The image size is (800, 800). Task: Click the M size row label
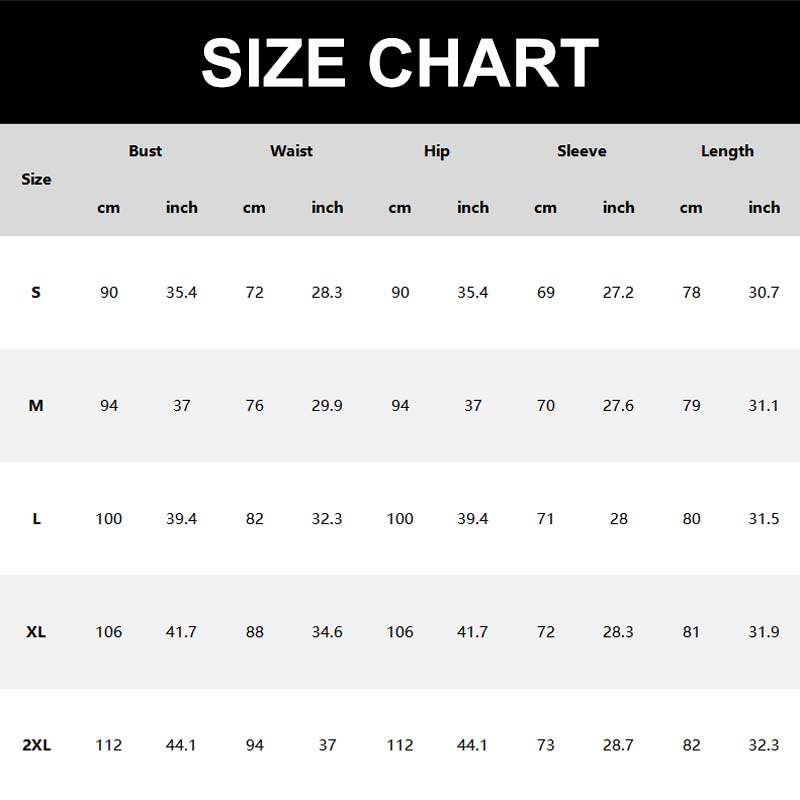point(36,406)
